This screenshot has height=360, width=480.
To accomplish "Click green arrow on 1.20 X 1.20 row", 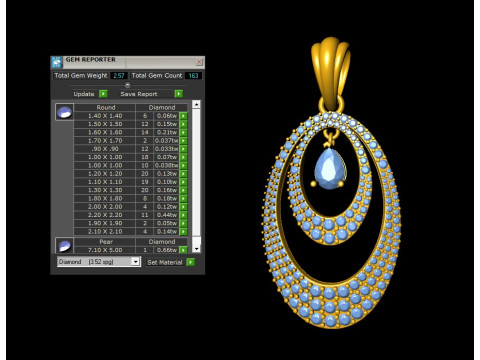I will click(x=183, y=174).
